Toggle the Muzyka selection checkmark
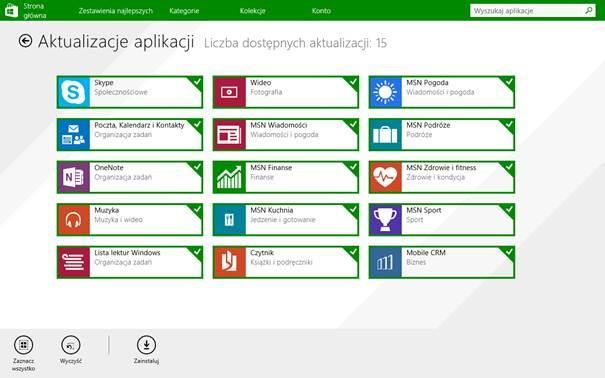The height and width of the screenshot is (378, 605). point(197,209)
